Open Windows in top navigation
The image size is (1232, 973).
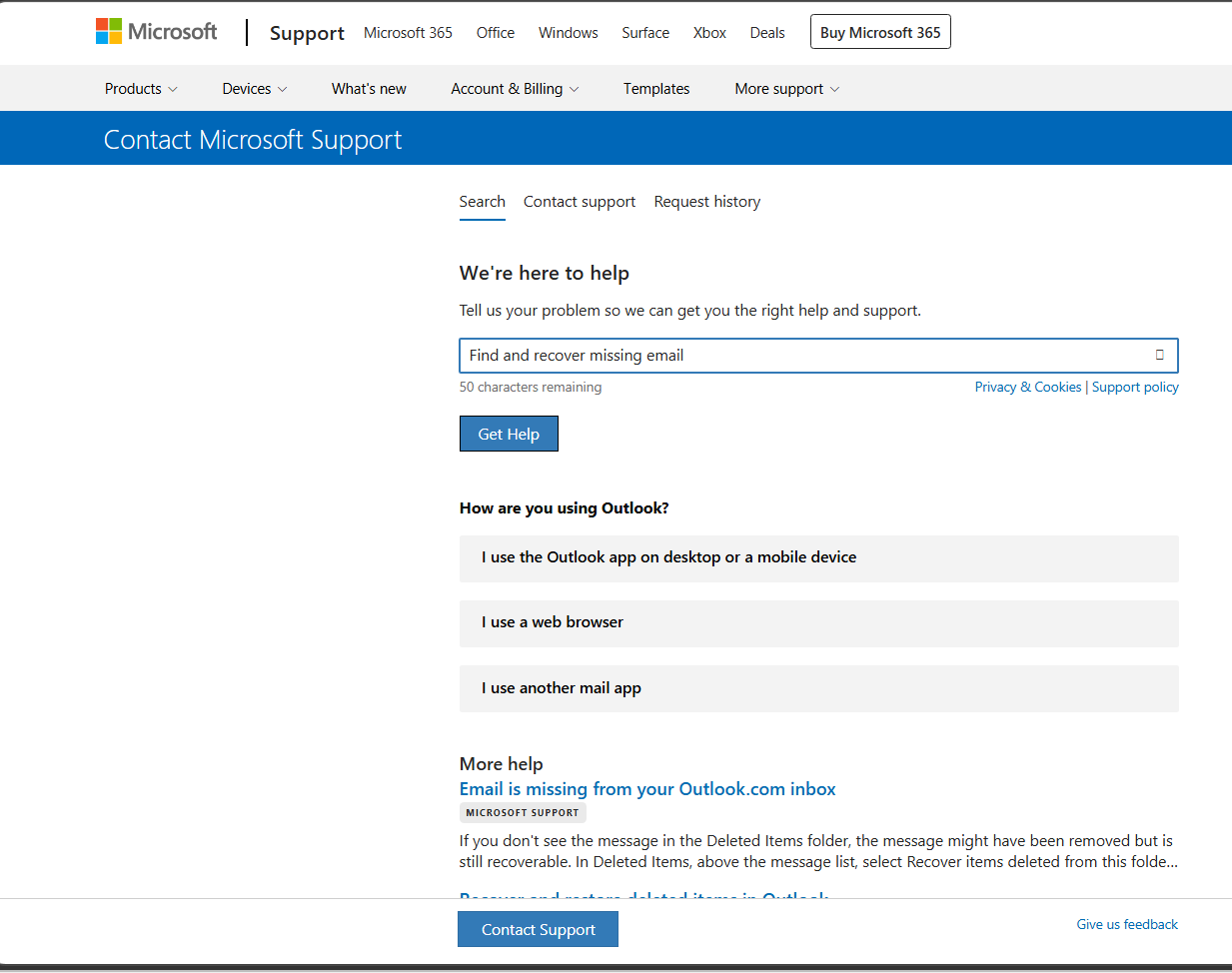click(x=569, y=33)
